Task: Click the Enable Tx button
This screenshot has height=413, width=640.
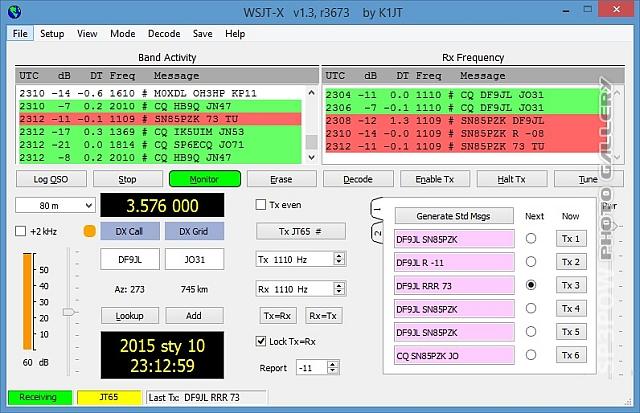Action: (434, 179)
